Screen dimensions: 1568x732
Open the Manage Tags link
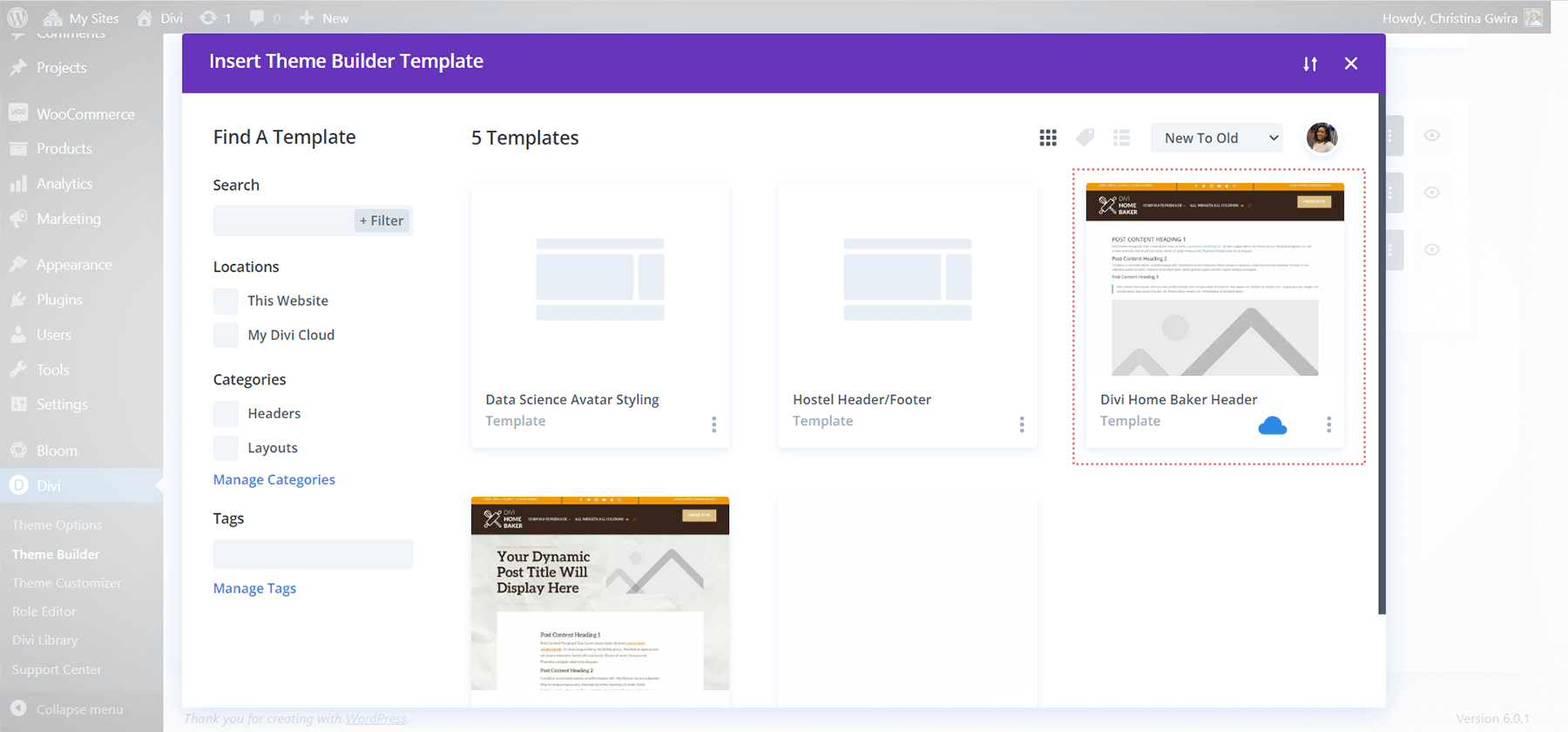254,589
